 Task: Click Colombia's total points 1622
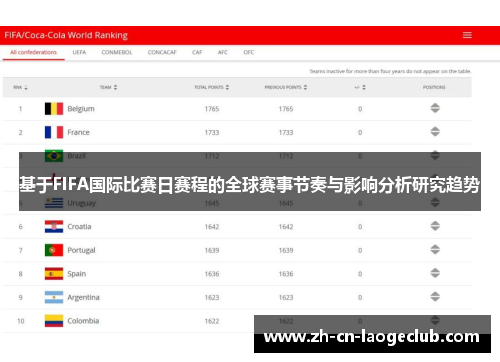[x=212, y=321]
